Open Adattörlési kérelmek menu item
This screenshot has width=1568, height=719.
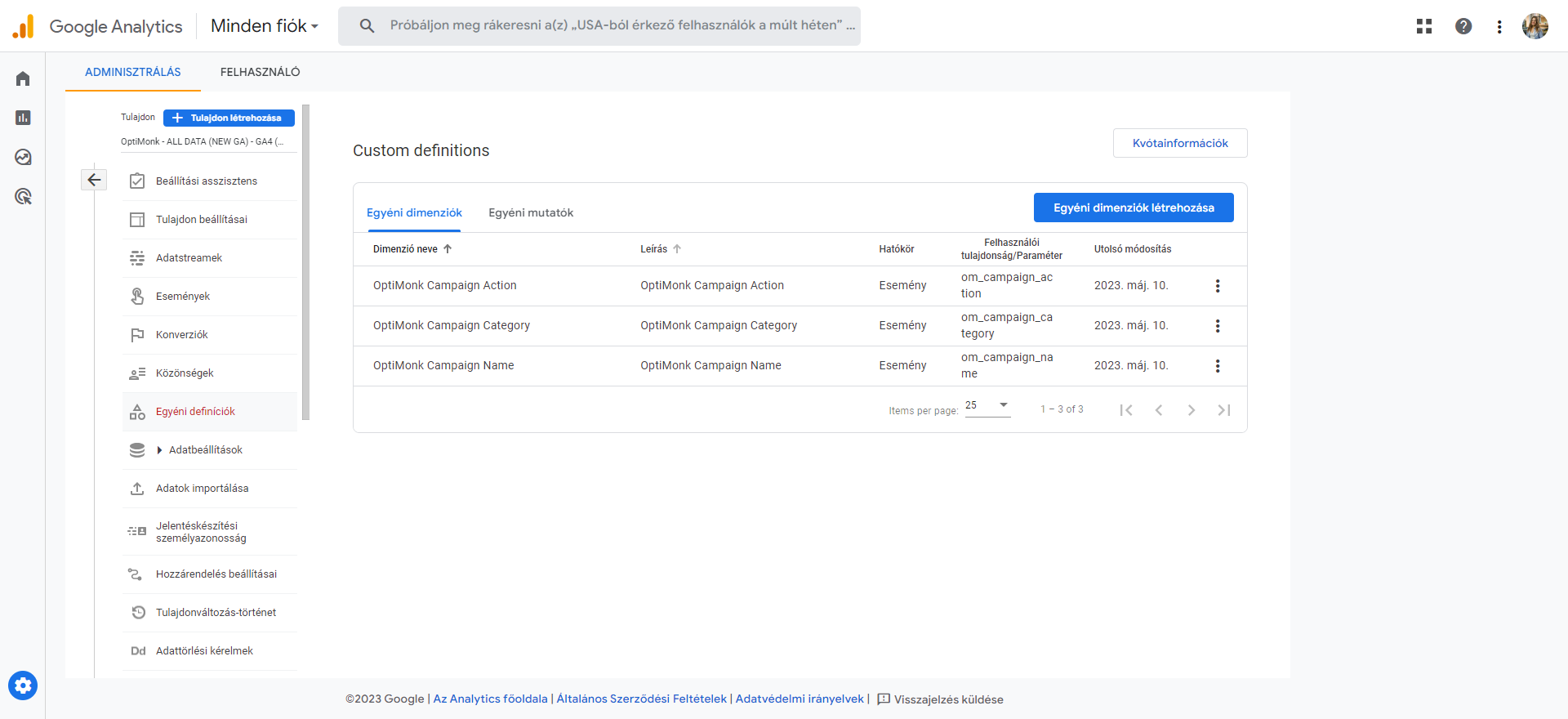click(210, 651)
